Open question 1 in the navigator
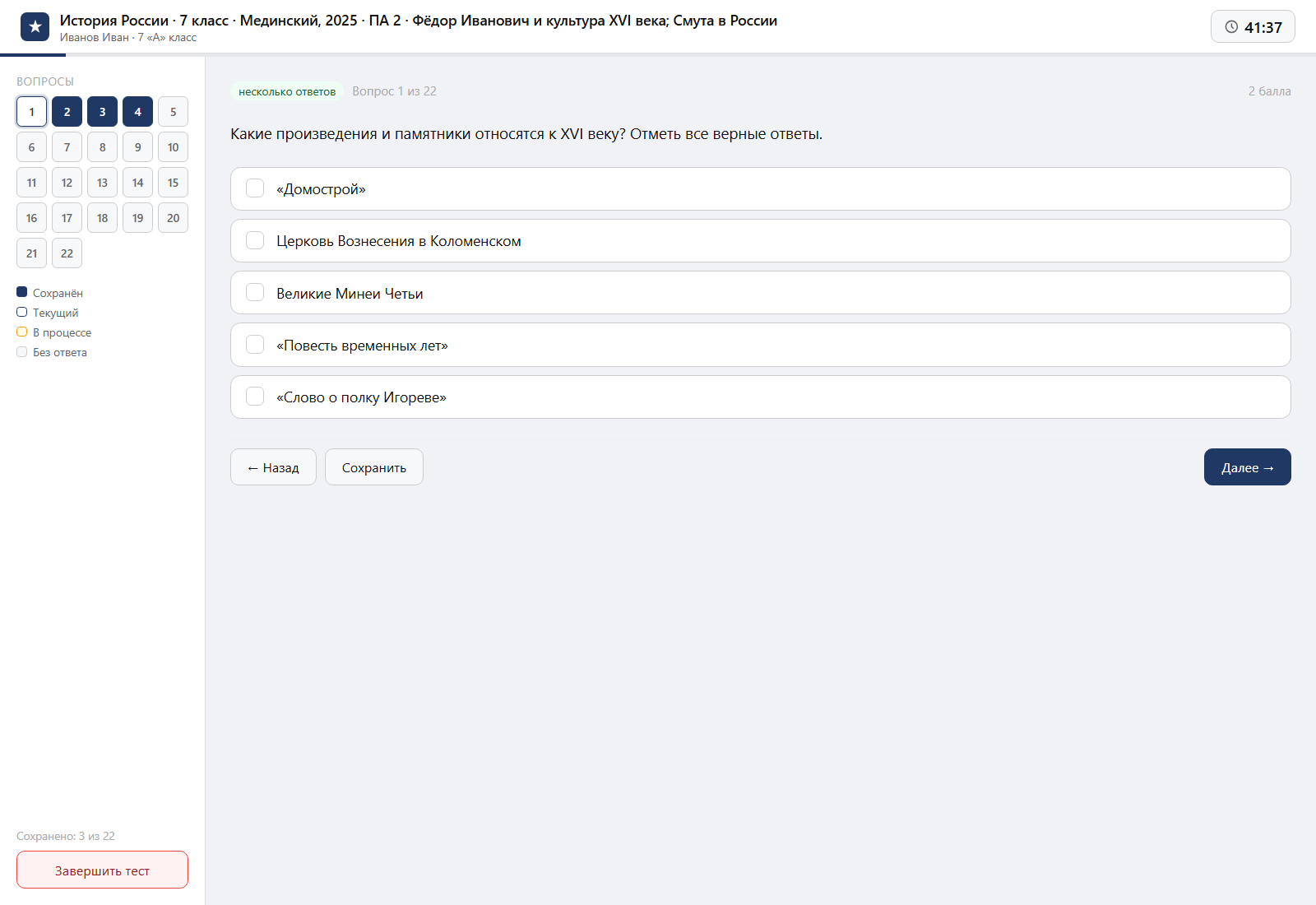 tap(31, 112)
